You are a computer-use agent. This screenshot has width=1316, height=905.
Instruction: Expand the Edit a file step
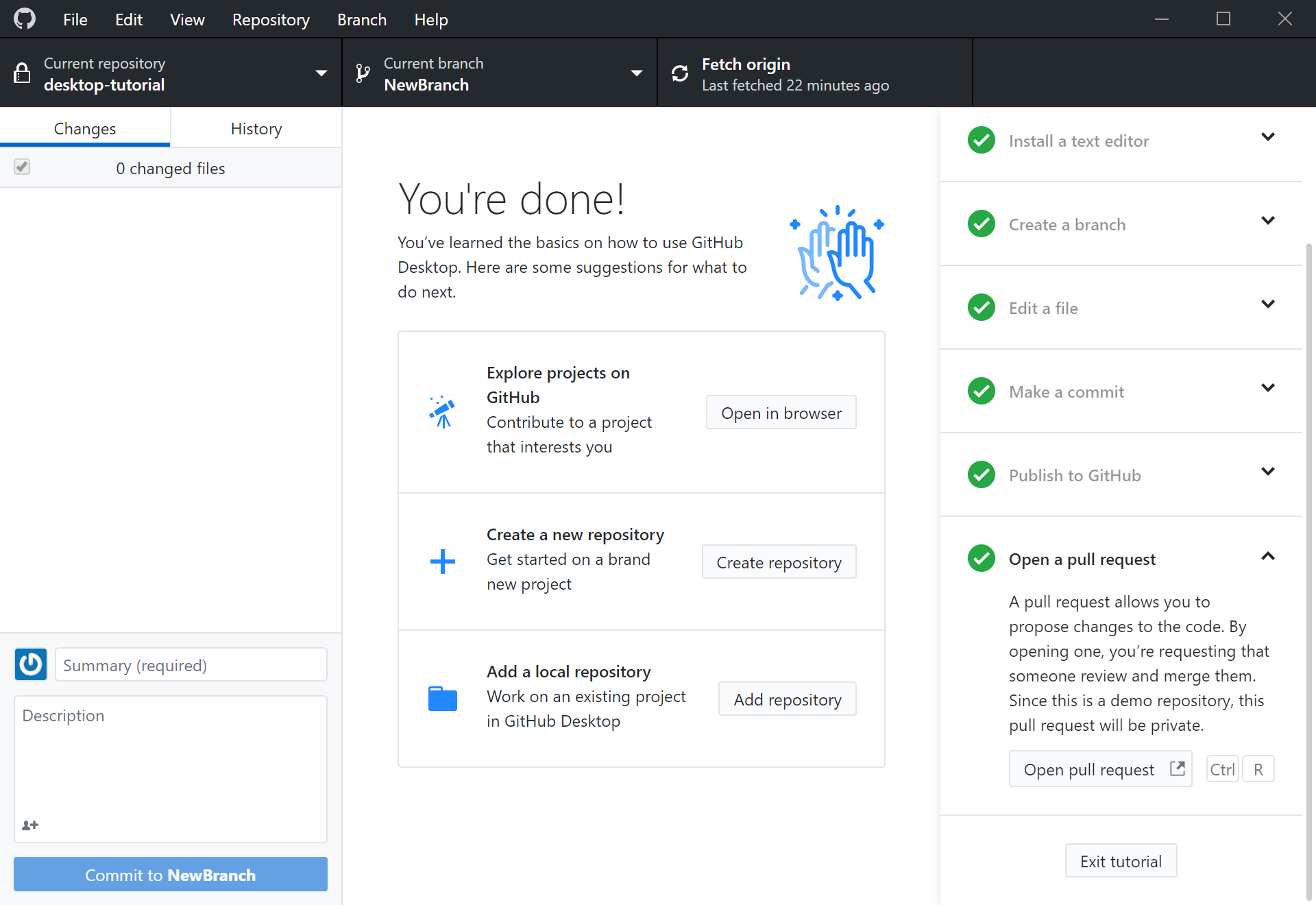click(x=1268, y=304)
